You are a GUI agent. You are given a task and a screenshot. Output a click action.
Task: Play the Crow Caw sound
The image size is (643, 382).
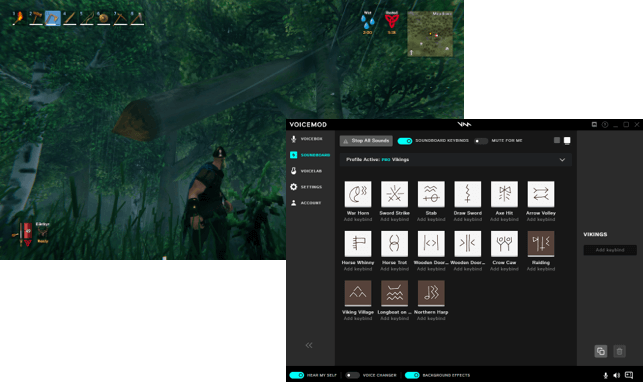[x=504, y=243]
